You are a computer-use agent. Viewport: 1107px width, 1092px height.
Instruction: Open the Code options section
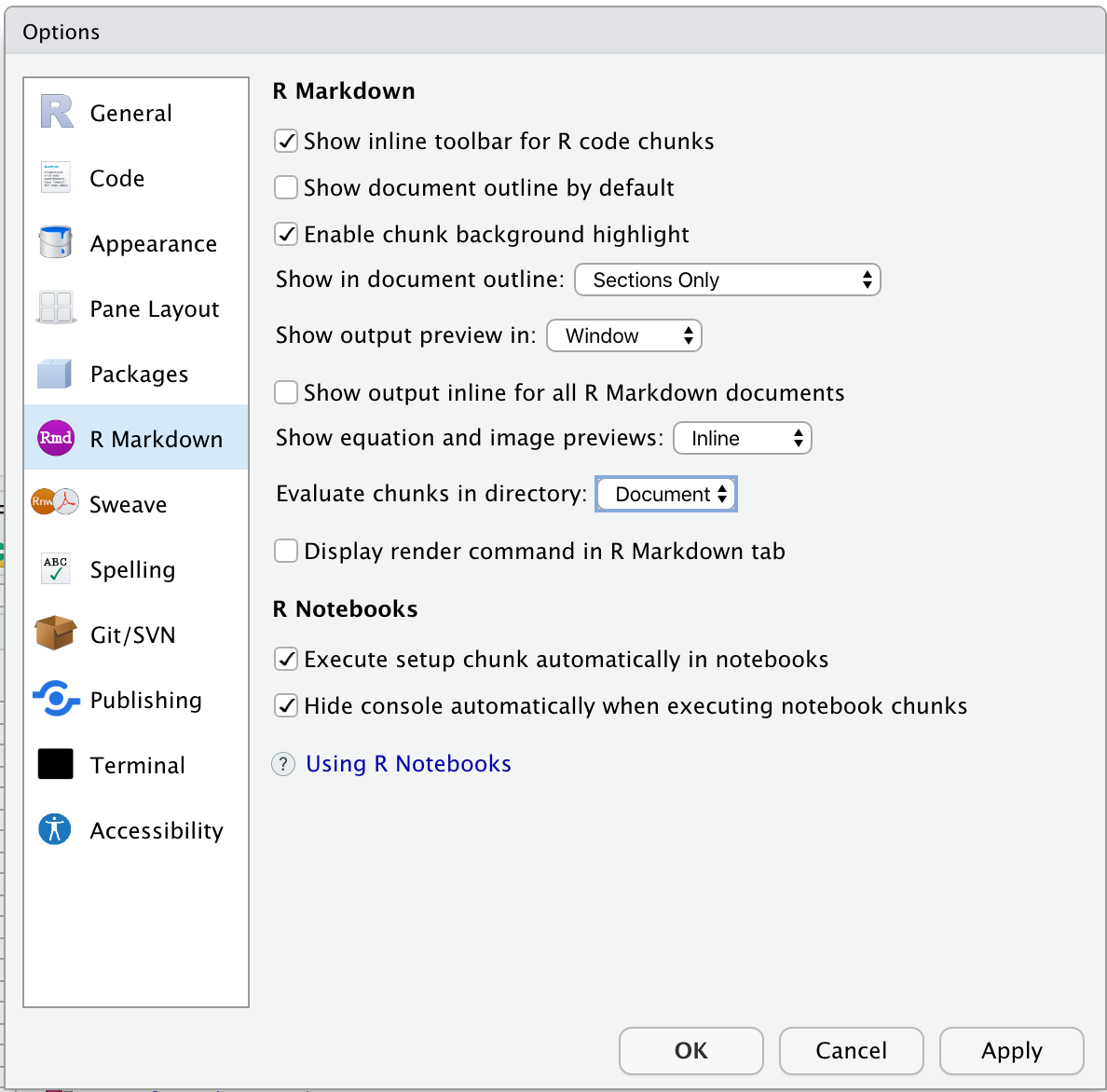[136, 178]
